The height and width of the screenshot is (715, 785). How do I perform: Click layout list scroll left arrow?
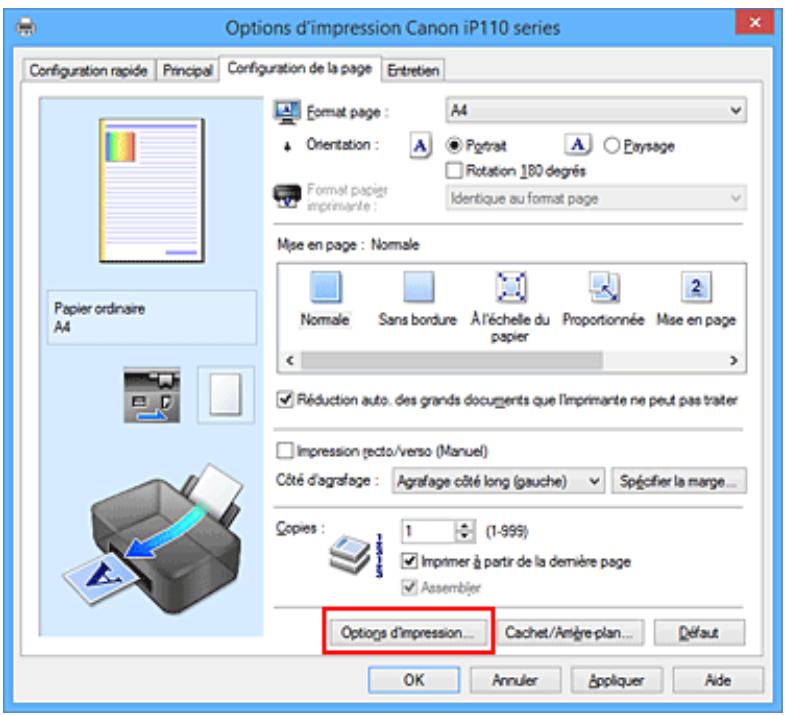(x=290, y=360)
